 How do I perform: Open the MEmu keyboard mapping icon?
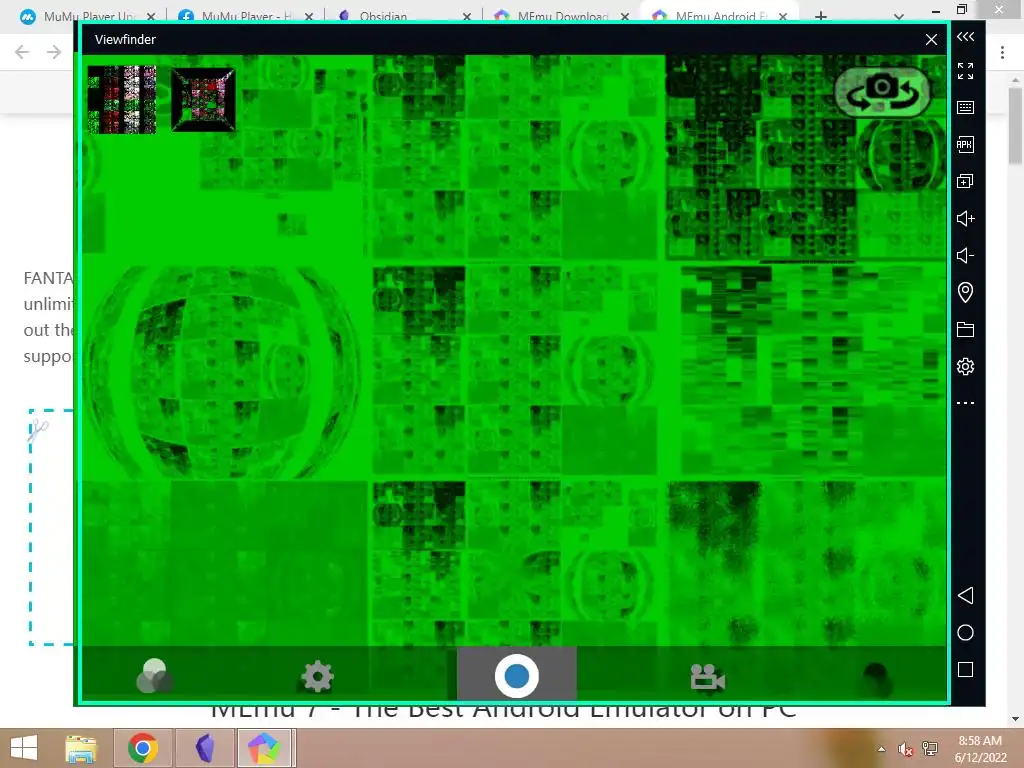point(965,108)
